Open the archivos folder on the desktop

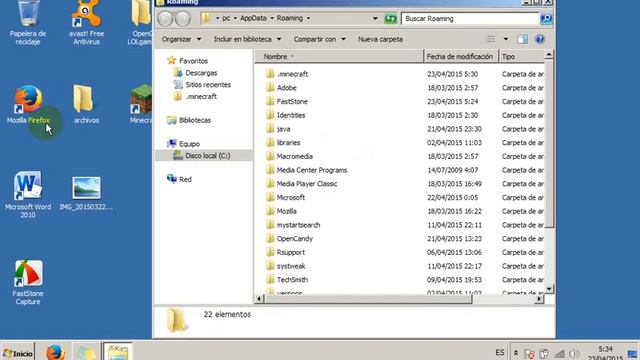[86, 104]
